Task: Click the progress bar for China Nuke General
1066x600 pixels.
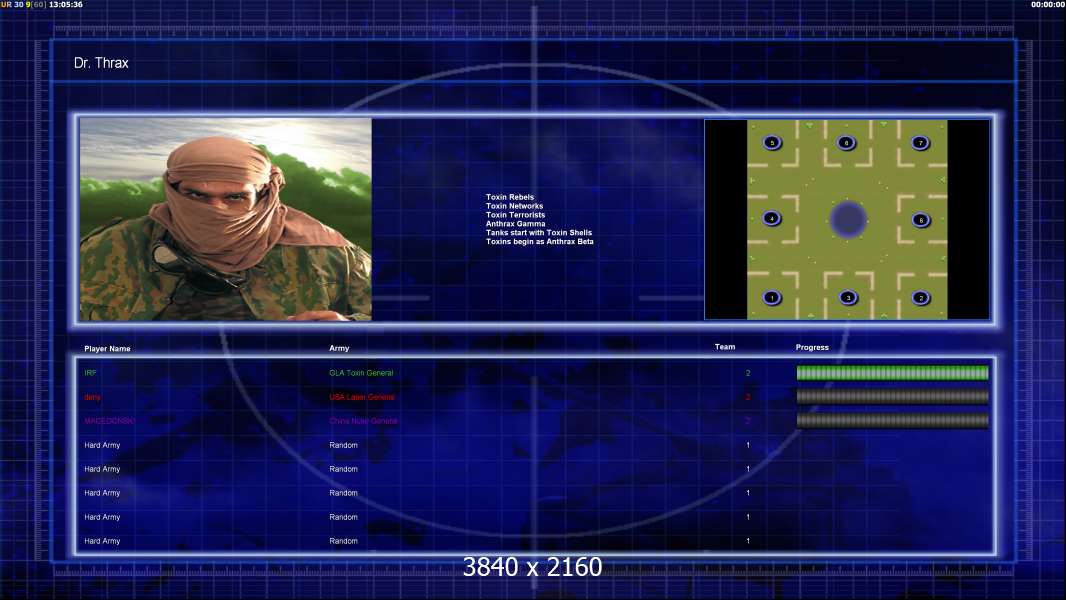Action: 892,421
